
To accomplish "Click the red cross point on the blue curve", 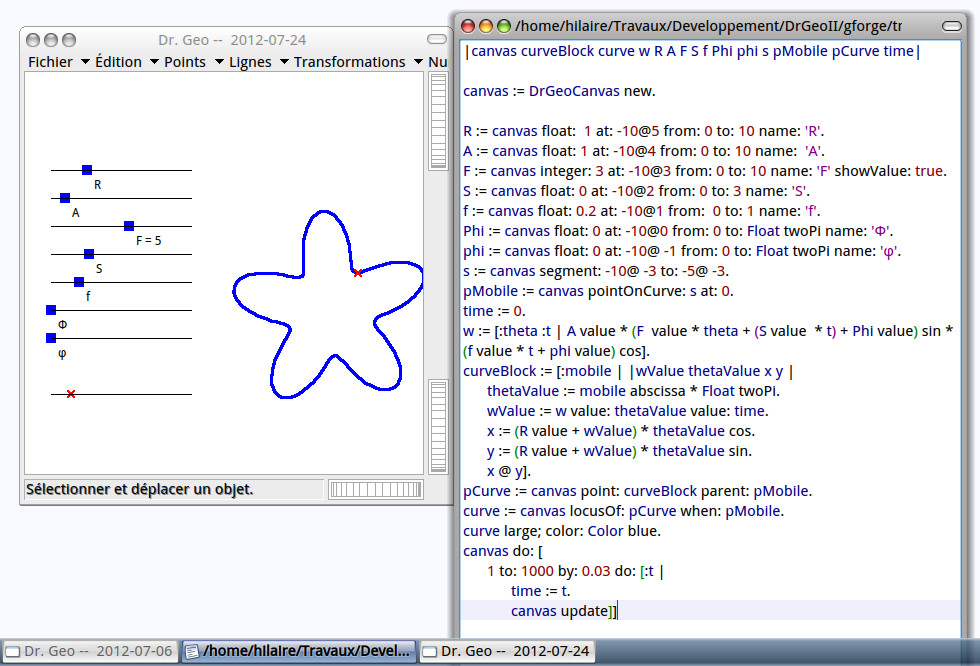I will pos(358,273).
